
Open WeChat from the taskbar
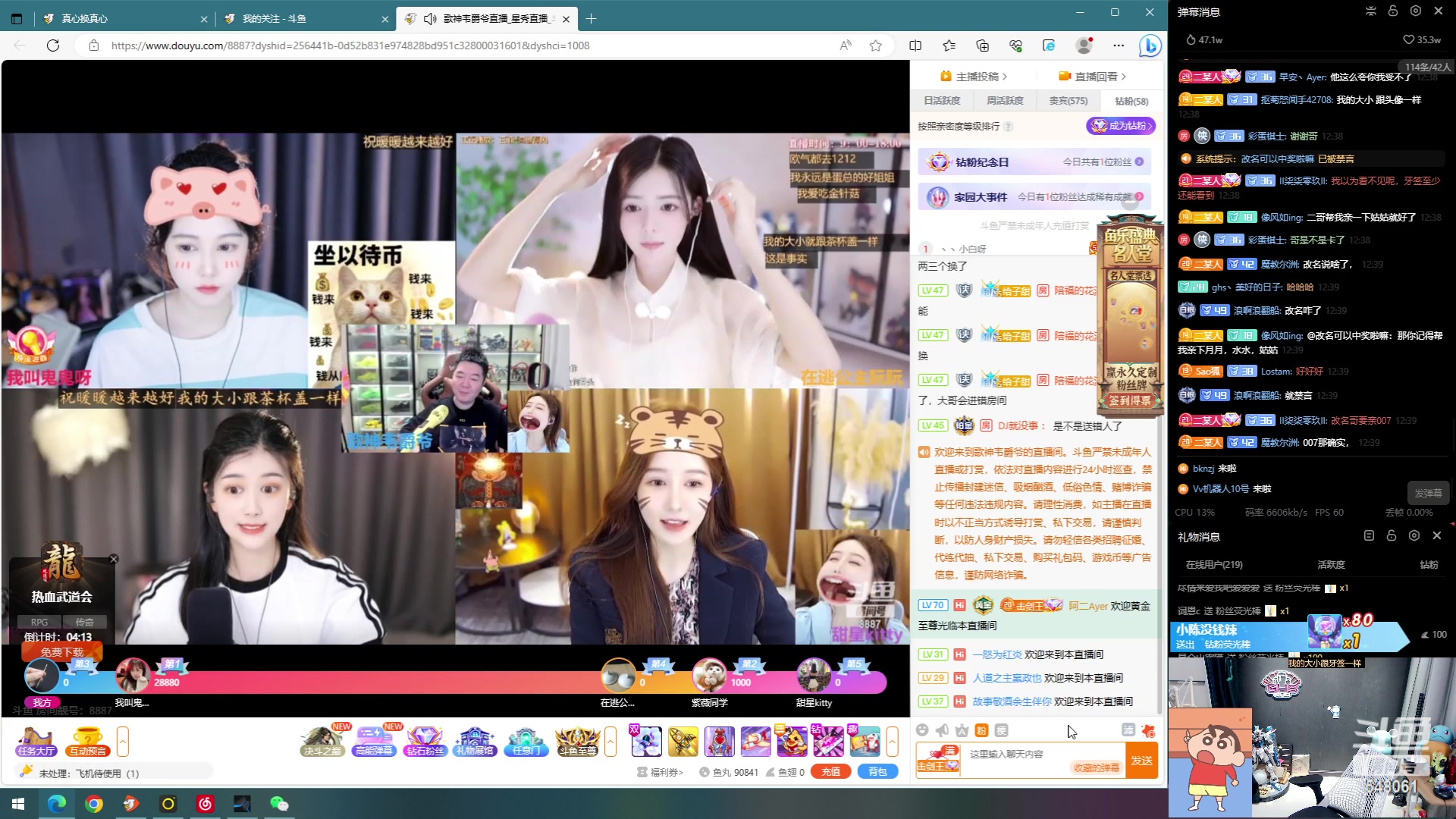(279, 804)
